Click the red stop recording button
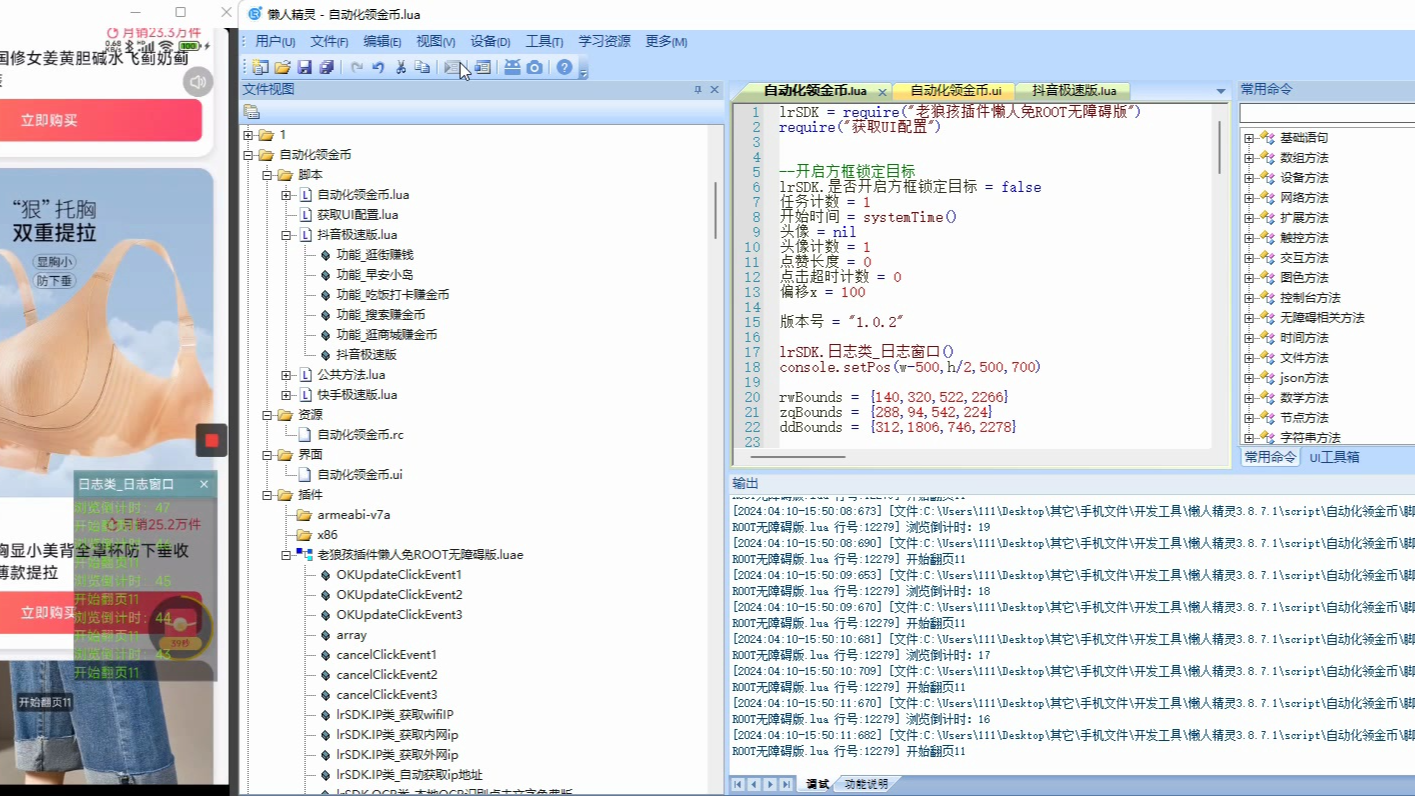Viewport: 1415px width, 796px height. 211,440
